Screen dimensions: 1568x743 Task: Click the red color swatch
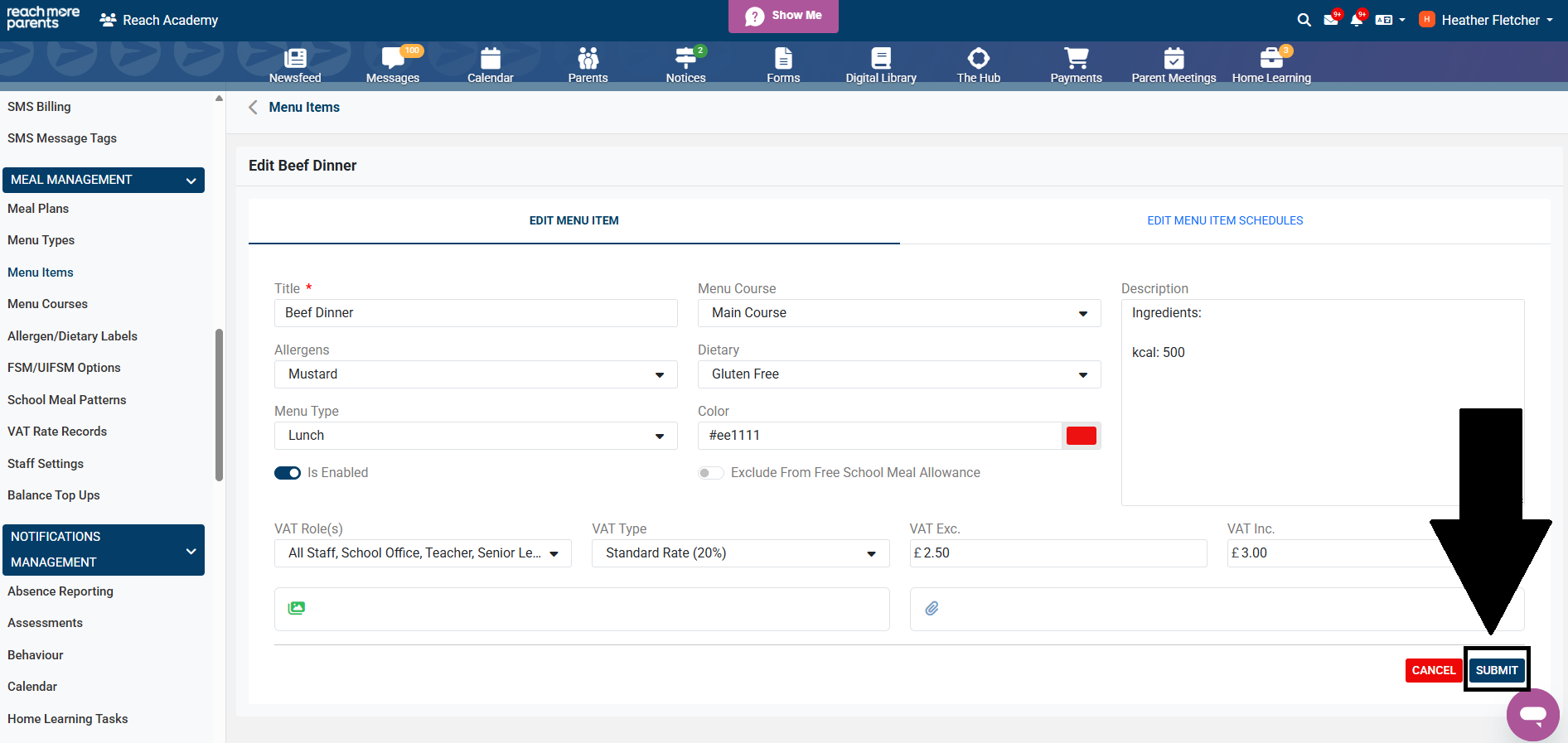pyautogui.click(x=1081, y=436)
